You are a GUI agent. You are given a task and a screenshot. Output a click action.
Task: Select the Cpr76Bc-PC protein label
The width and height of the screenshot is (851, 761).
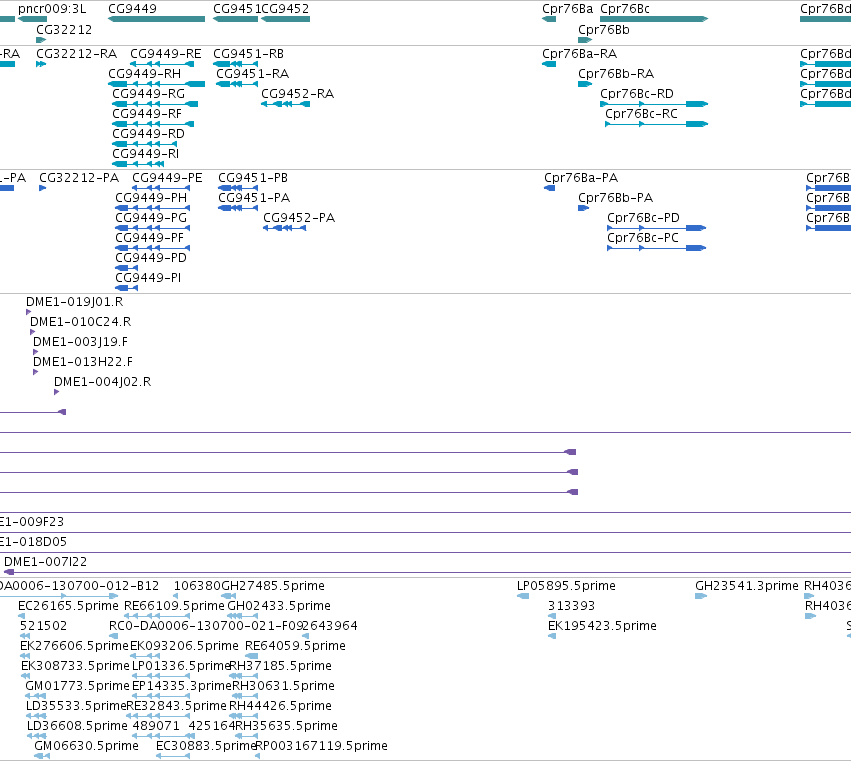tap(643, 238)
